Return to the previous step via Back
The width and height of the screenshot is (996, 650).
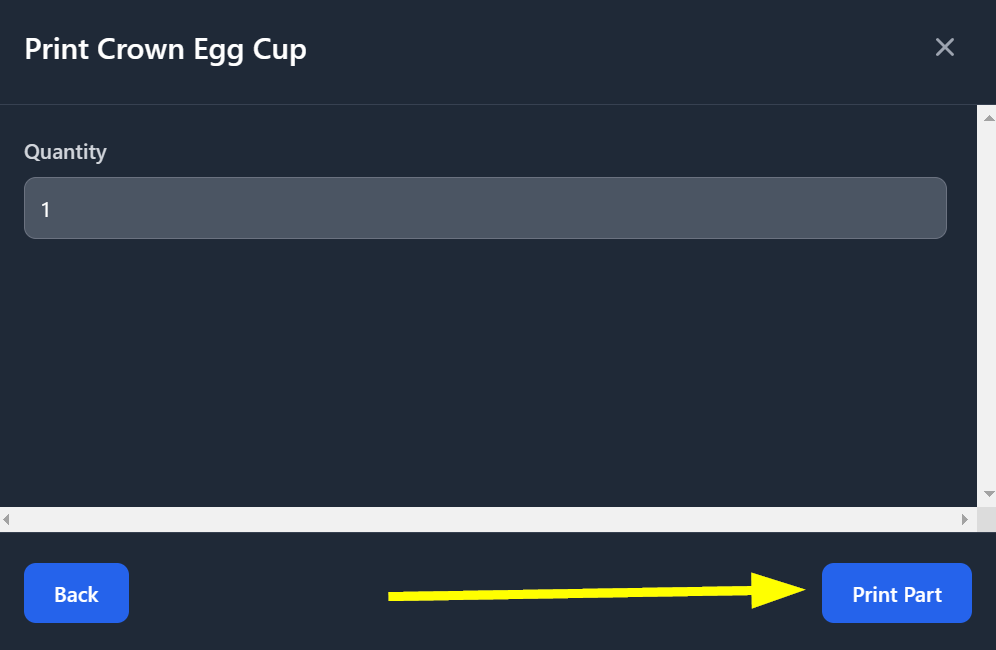tap(76, 593)
